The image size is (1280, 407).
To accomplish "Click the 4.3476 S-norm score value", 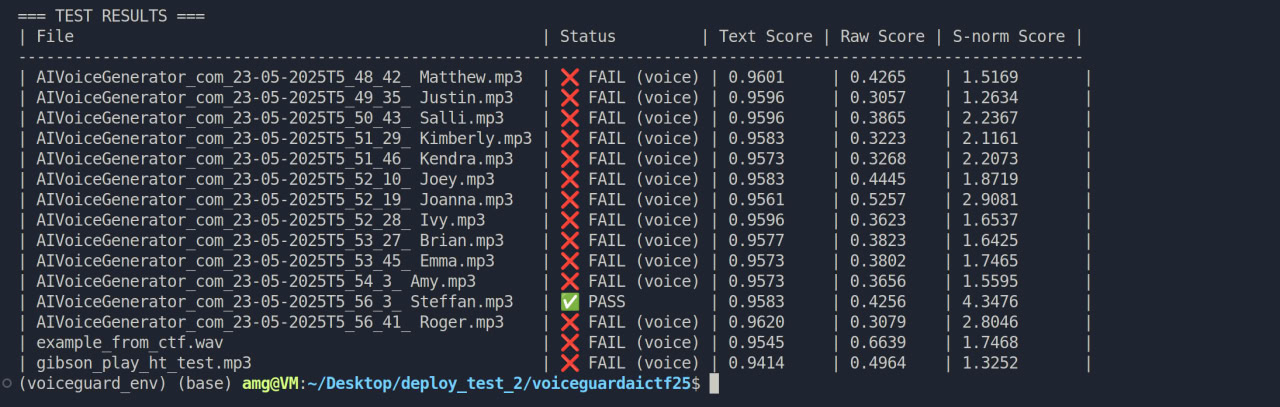I will click(990, 302).
